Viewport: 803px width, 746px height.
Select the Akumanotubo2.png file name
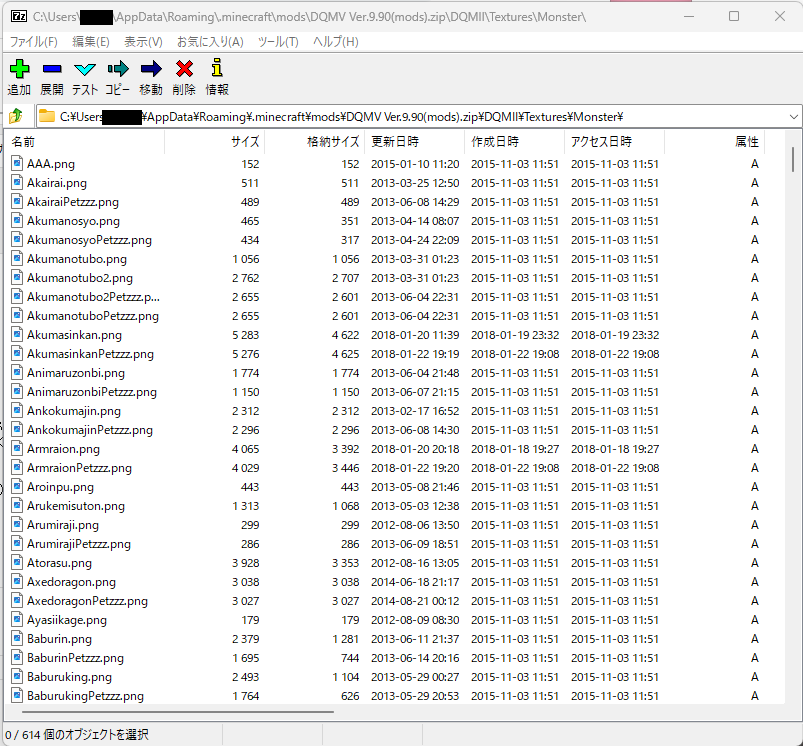coord(80,278)
